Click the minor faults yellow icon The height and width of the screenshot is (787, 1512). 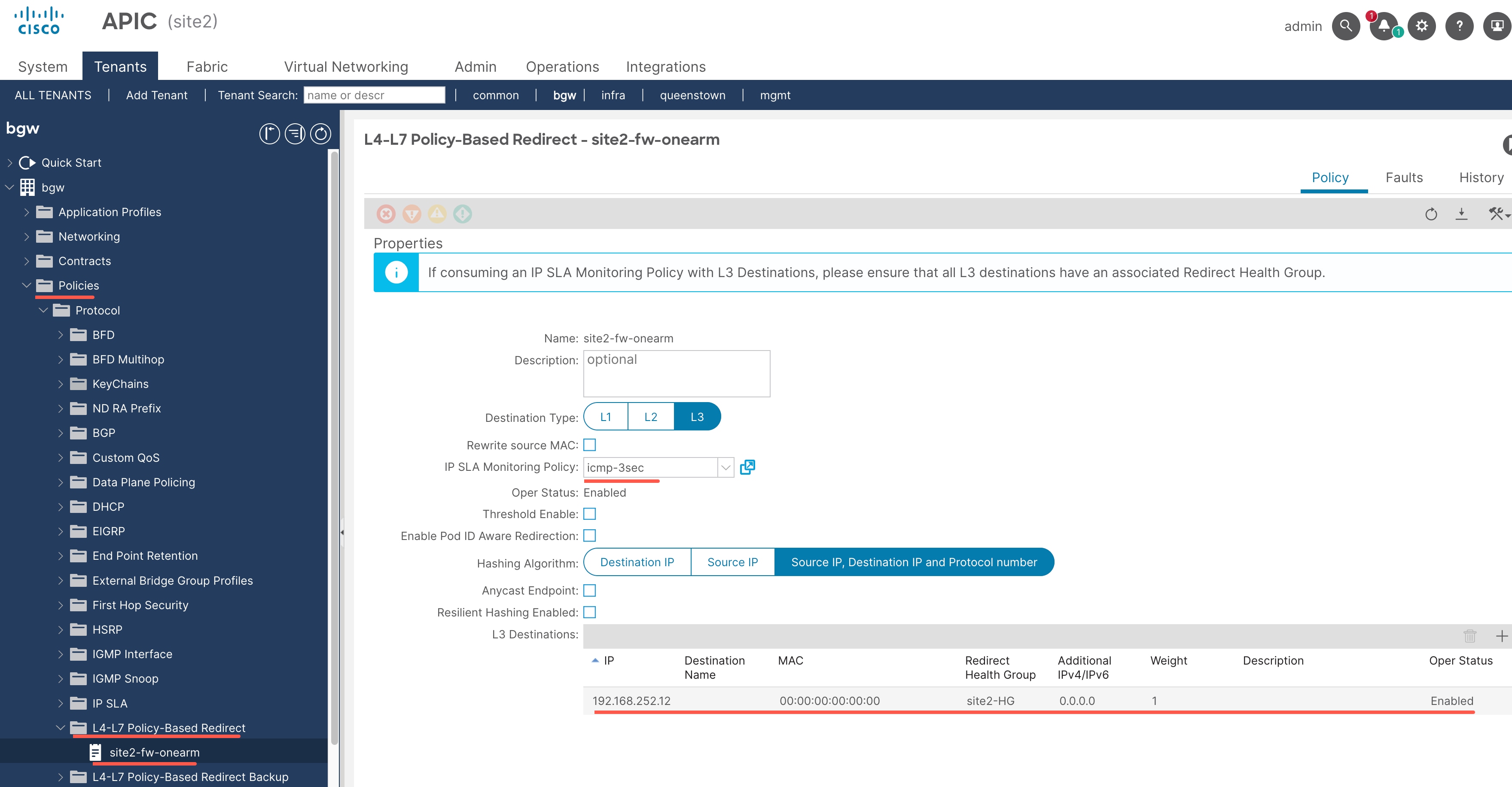point(437,214)
